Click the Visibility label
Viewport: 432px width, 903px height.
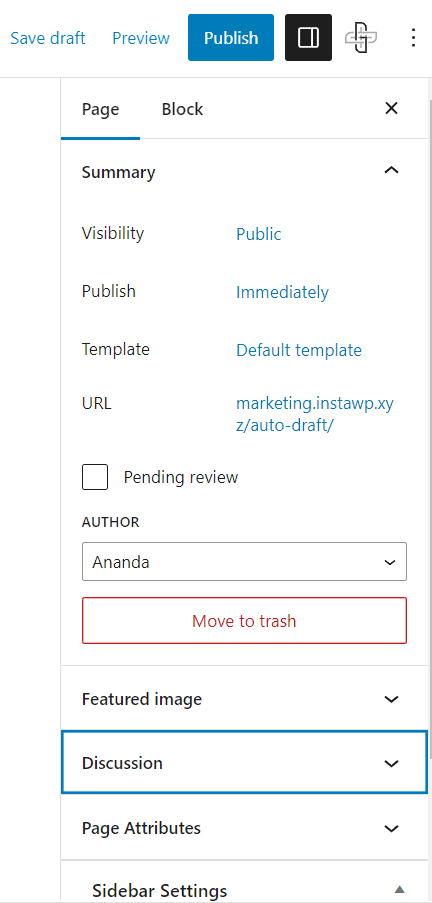click(113, 233)
